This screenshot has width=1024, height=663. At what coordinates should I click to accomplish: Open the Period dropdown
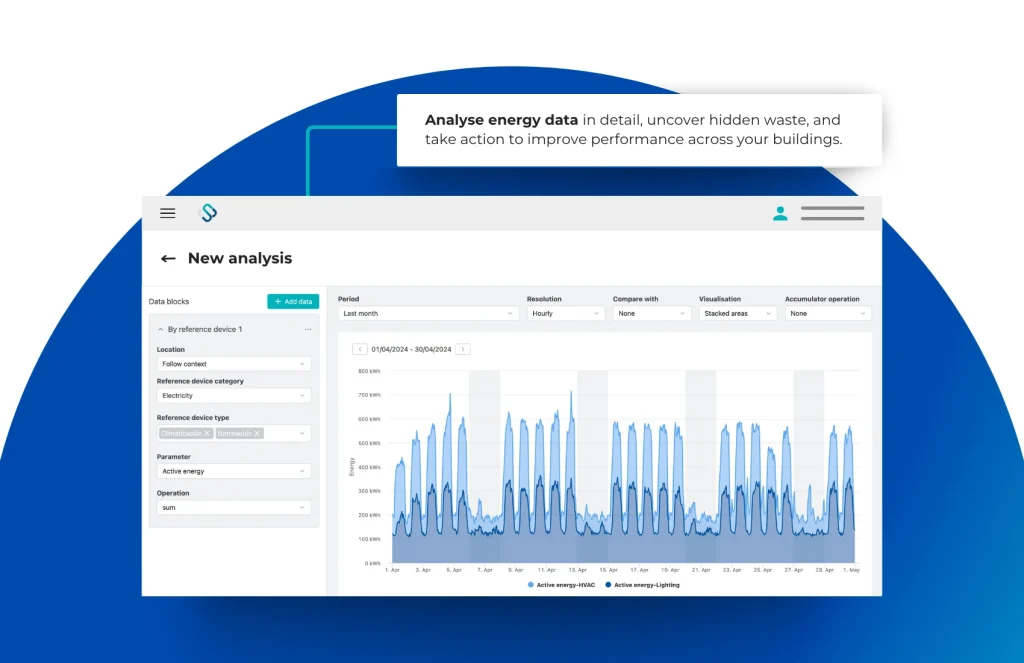point(427,313)
